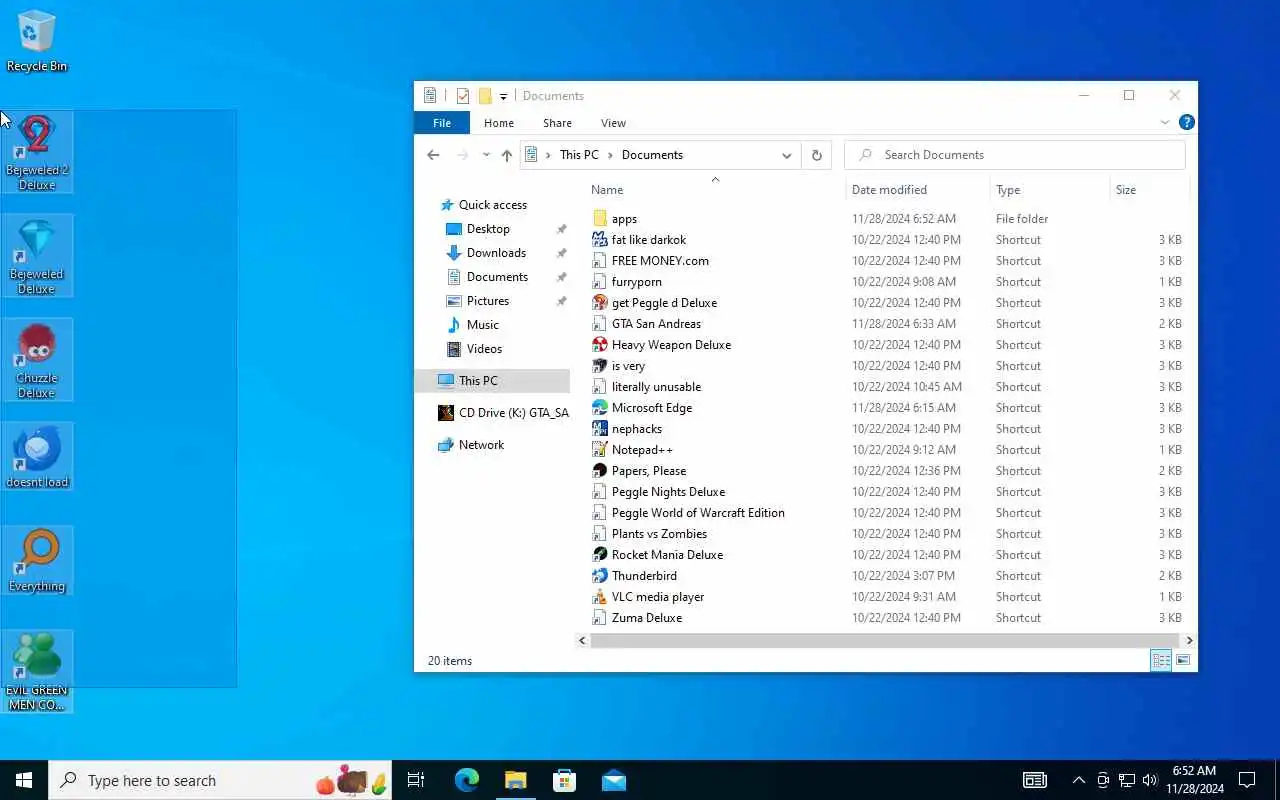Open the File menu tab
Screen dimensions: 1280x800
(x=442, y=123)
